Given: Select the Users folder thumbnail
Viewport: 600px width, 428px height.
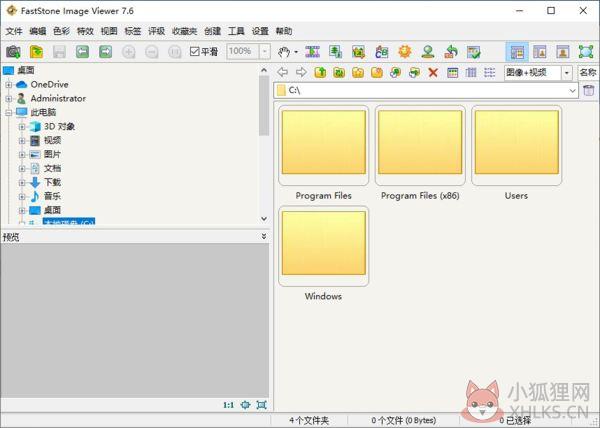Looking at the screenshot, I should point(517,145).
